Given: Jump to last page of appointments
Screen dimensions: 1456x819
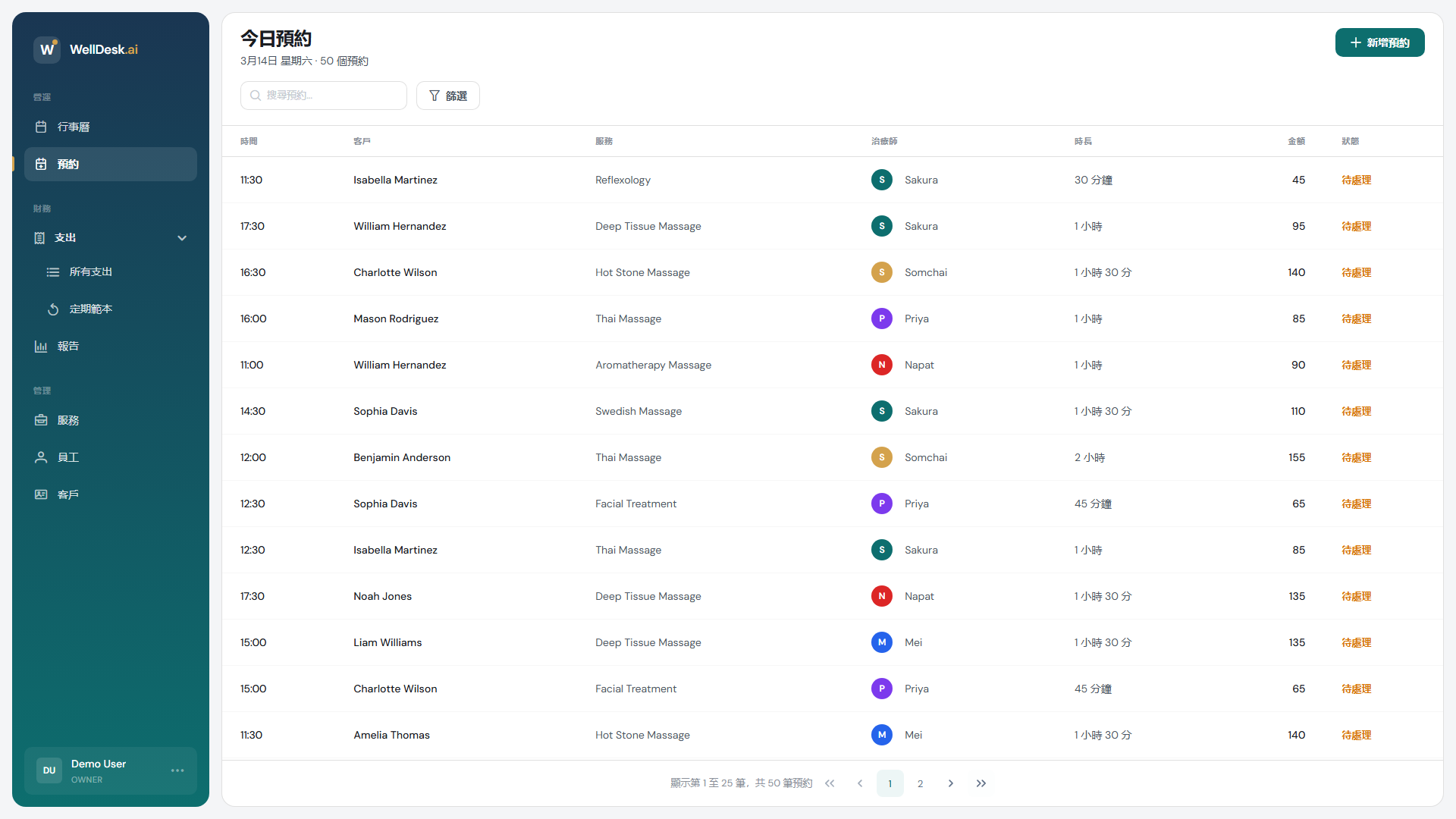Looking at the screenshot, I should pos(981,783).
